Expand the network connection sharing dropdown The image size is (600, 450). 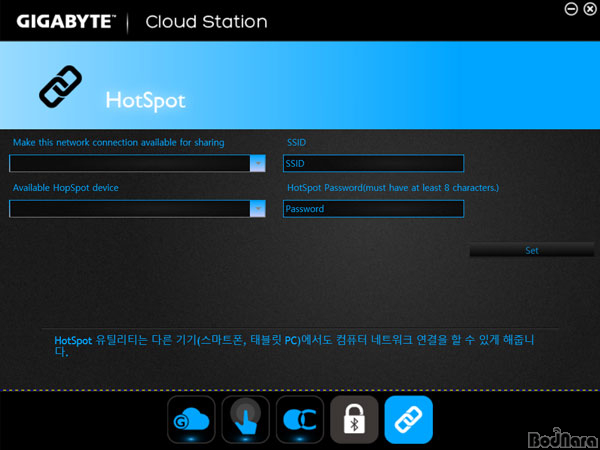tap(258, 163)
